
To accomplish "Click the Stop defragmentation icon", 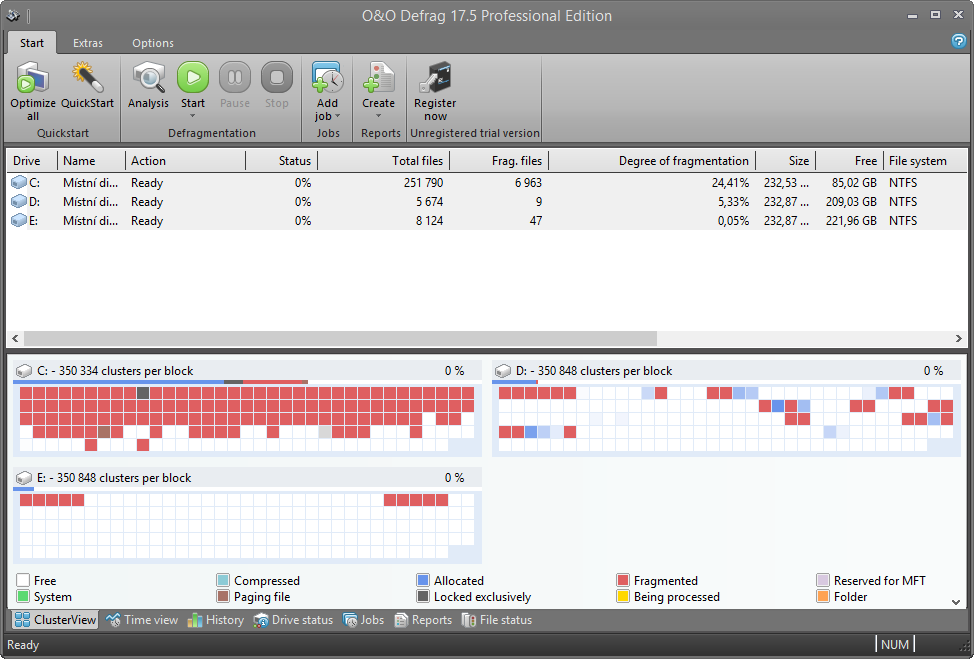I will tap(276, 78).
